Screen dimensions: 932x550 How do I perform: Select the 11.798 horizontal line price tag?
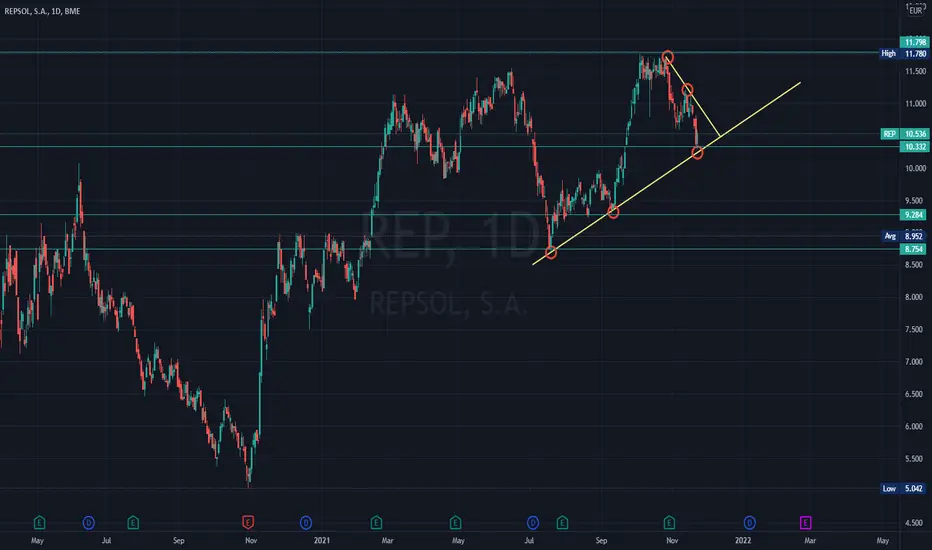point(914,42)
